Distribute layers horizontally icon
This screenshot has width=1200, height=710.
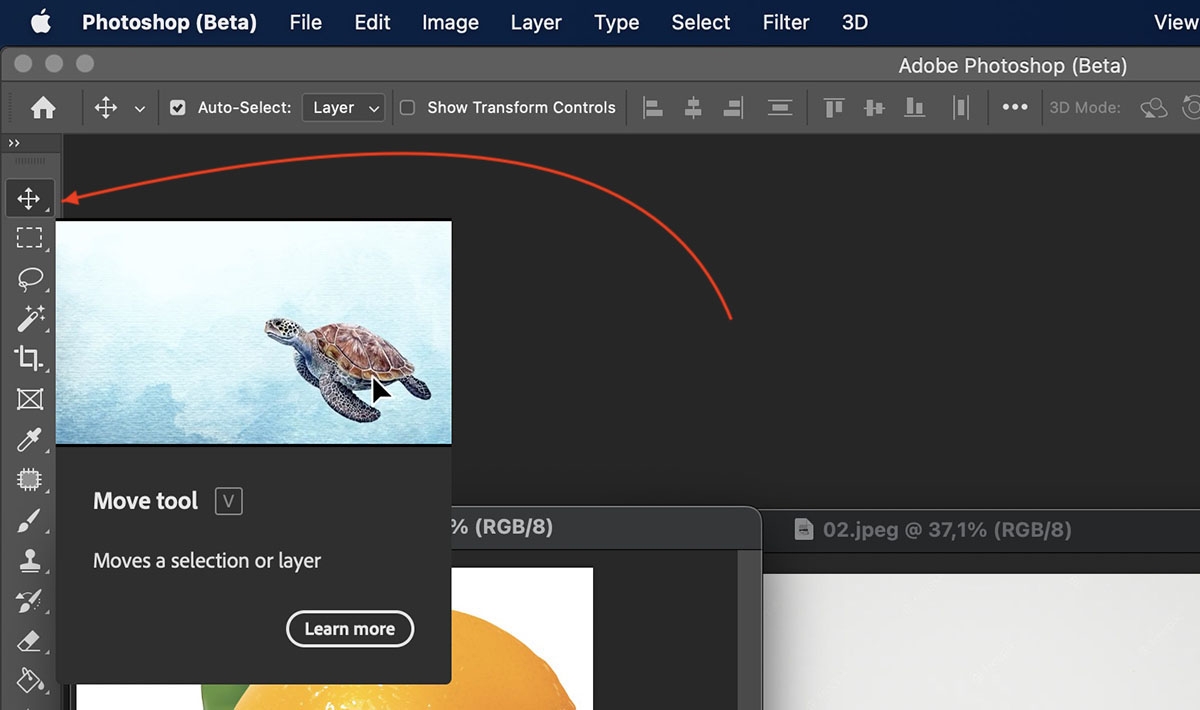[x=961, y=107]
